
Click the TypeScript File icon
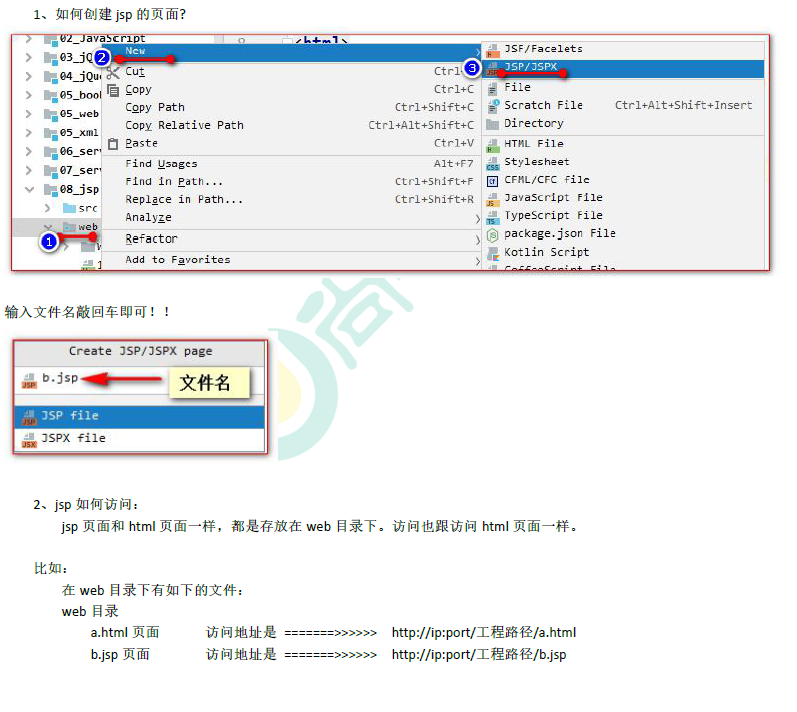[x=492, y=216]
